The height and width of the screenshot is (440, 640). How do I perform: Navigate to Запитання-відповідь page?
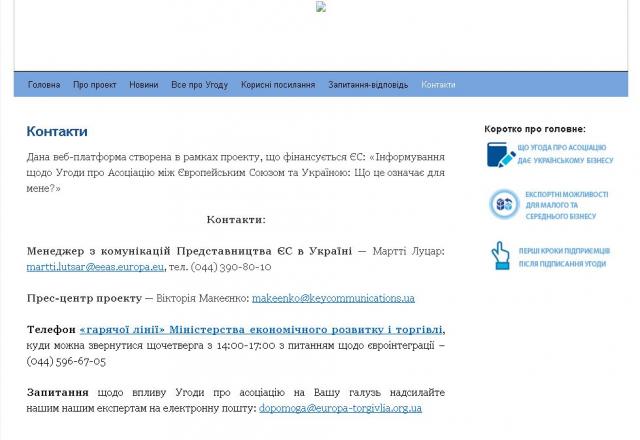(x=368, y=85)
